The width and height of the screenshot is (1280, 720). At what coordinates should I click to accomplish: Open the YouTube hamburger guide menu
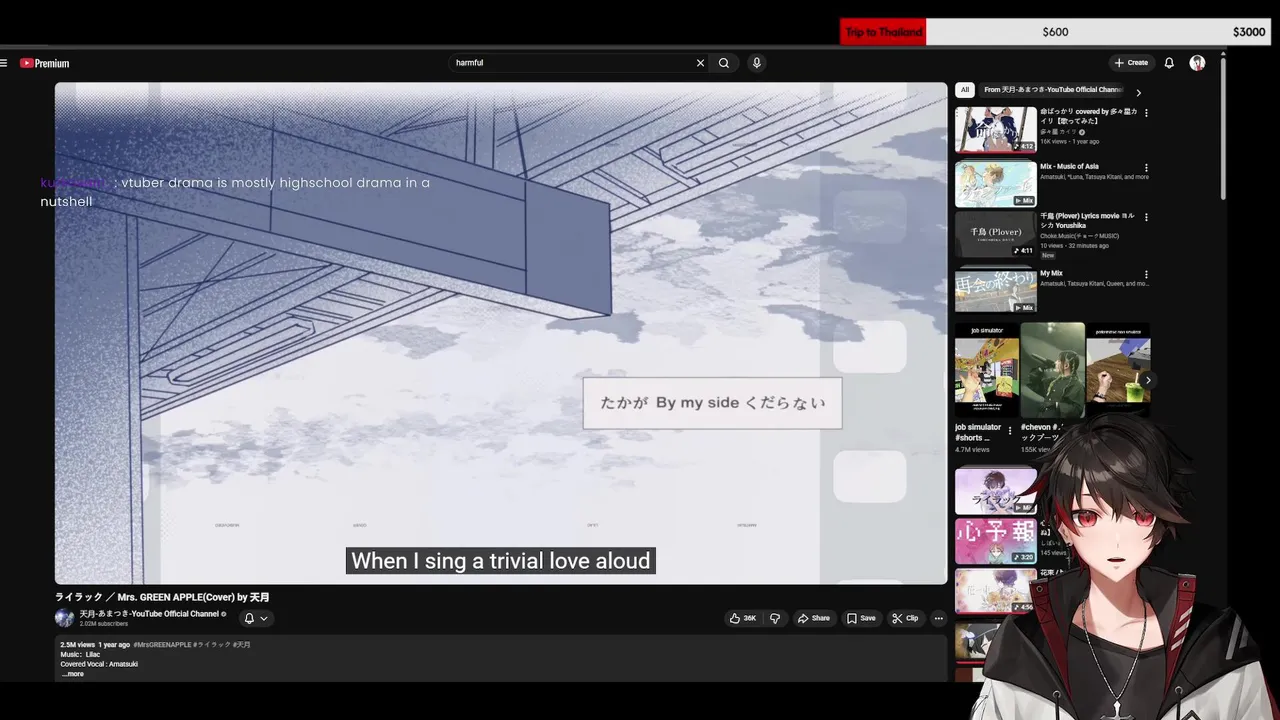(4, 63)
